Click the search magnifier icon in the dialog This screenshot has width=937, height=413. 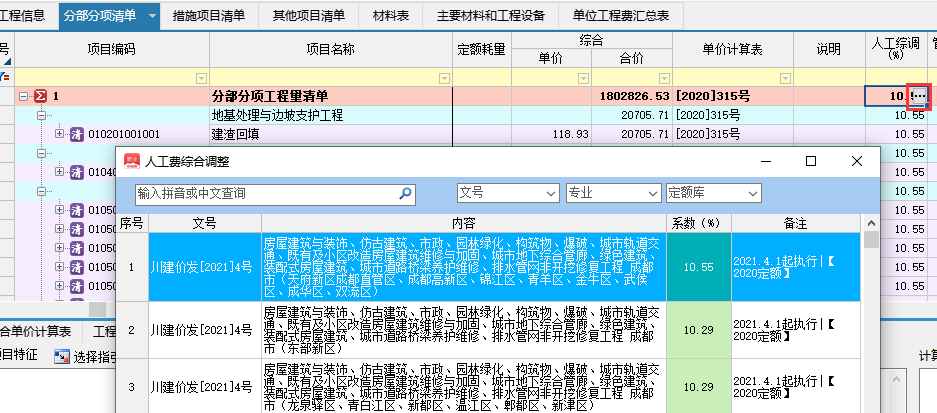point(406,193)
